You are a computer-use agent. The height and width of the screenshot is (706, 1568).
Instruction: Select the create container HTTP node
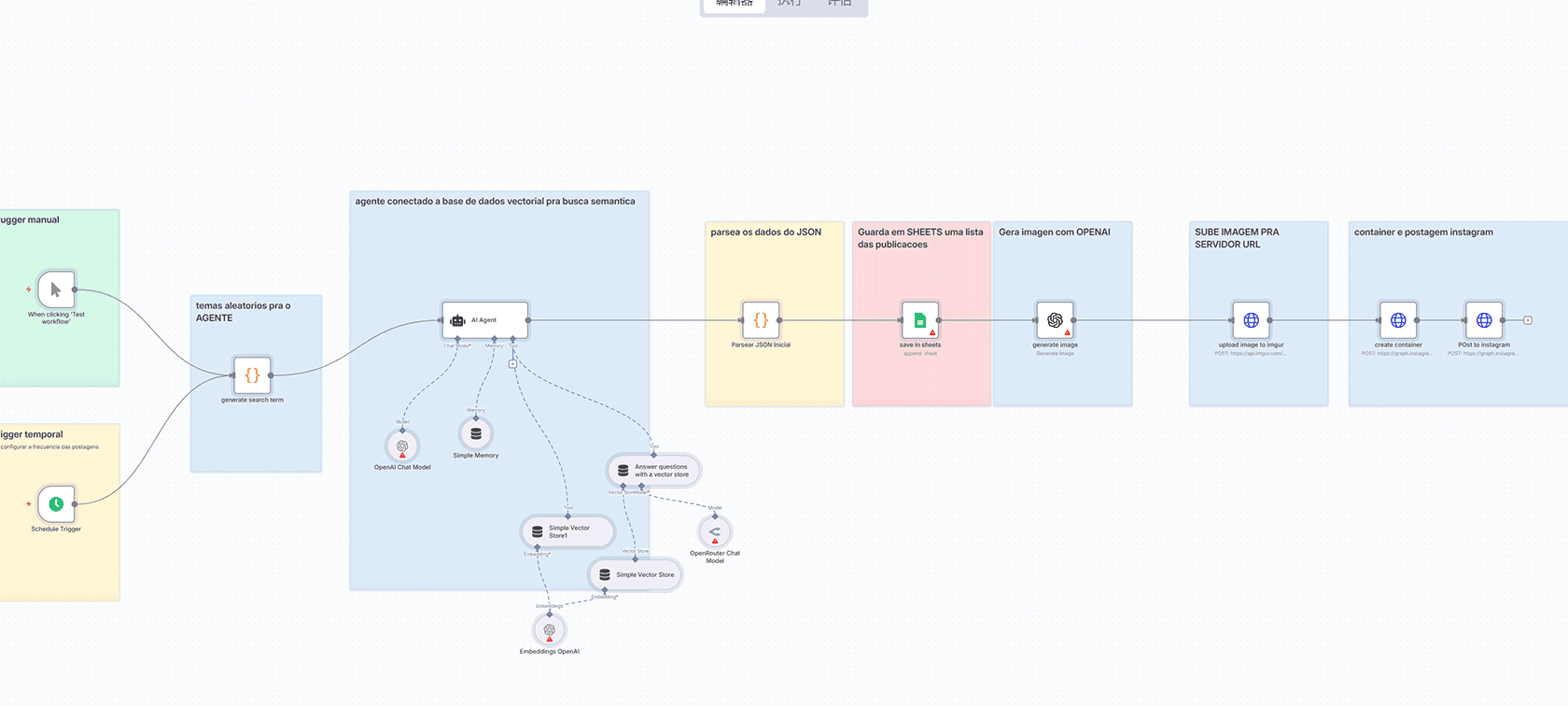[1398, 320]
